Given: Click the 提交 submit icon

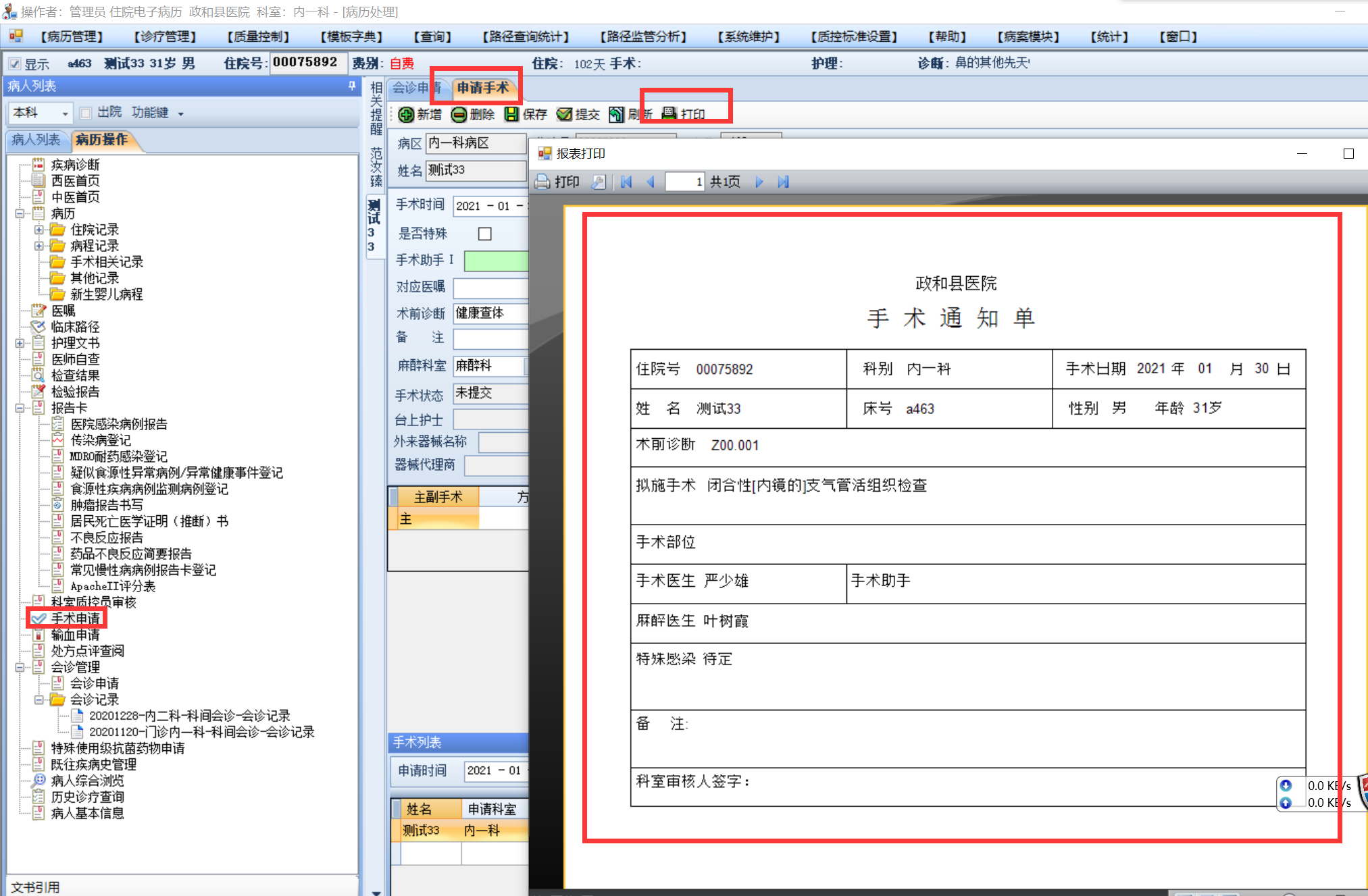Looking at the screenshot, I should click(x=564, y=115).
